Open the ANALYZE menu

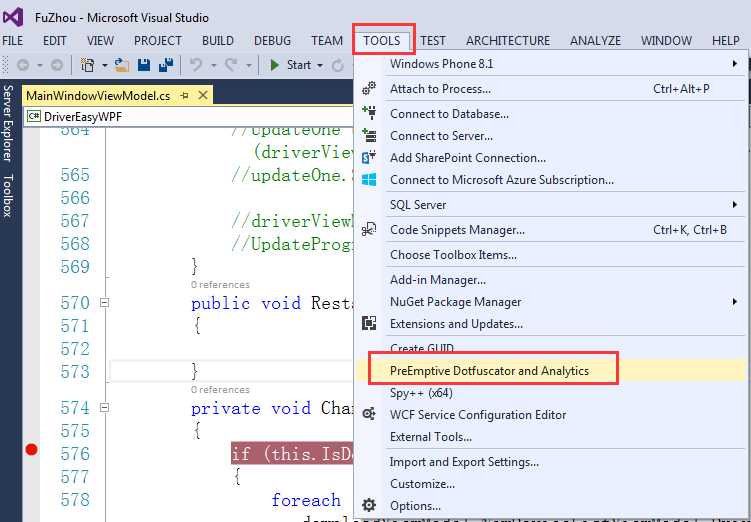tap(595, 41)
